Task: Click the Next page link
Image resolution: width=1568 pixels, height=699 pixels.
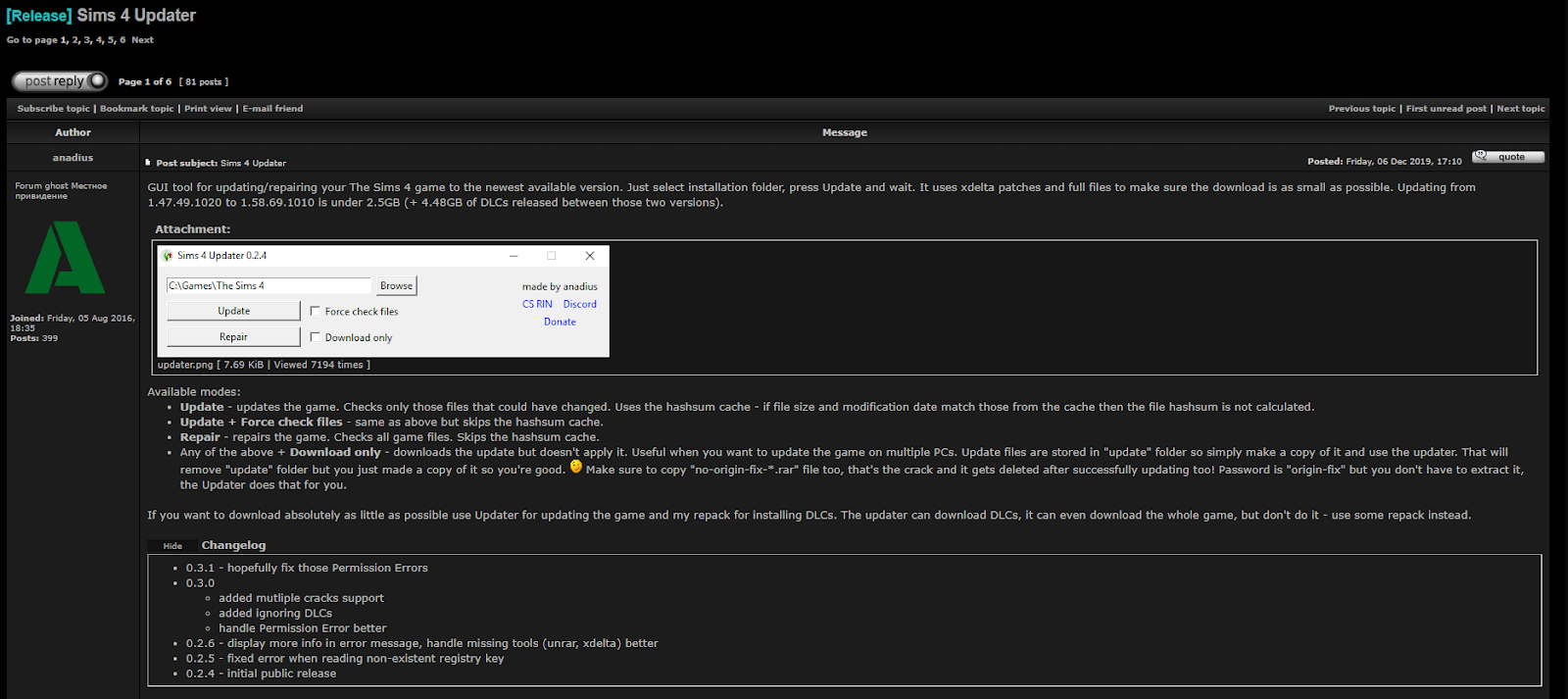Action: (142, 40)
